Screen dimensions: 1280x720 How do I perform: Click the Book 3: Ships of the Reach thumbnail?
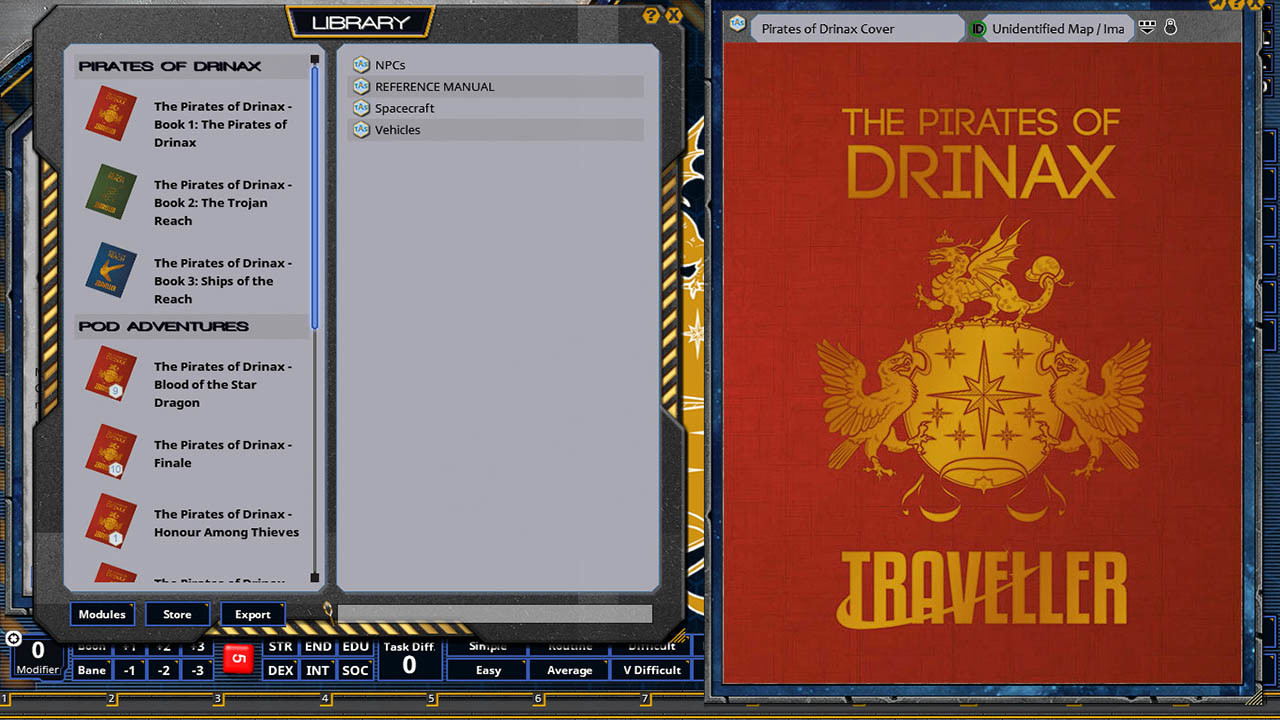pos(110,271)
